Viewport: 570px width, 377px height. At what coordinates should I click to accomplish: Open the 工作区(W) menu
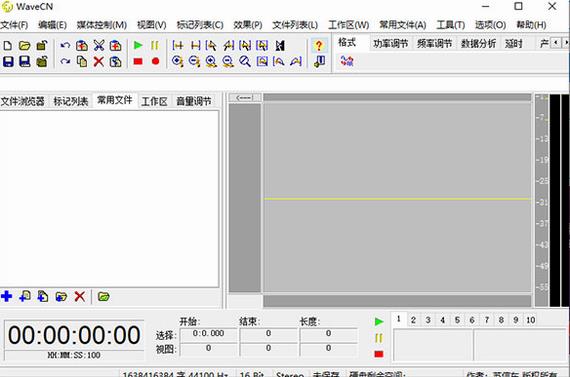349,25
